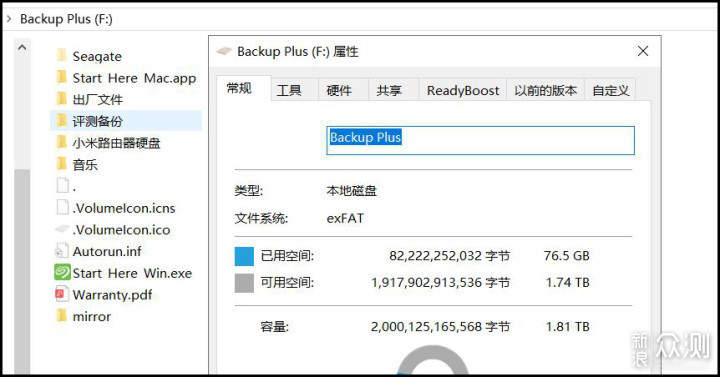
Task: Select the Warranty.pdf file name
Action: [112, 295]
